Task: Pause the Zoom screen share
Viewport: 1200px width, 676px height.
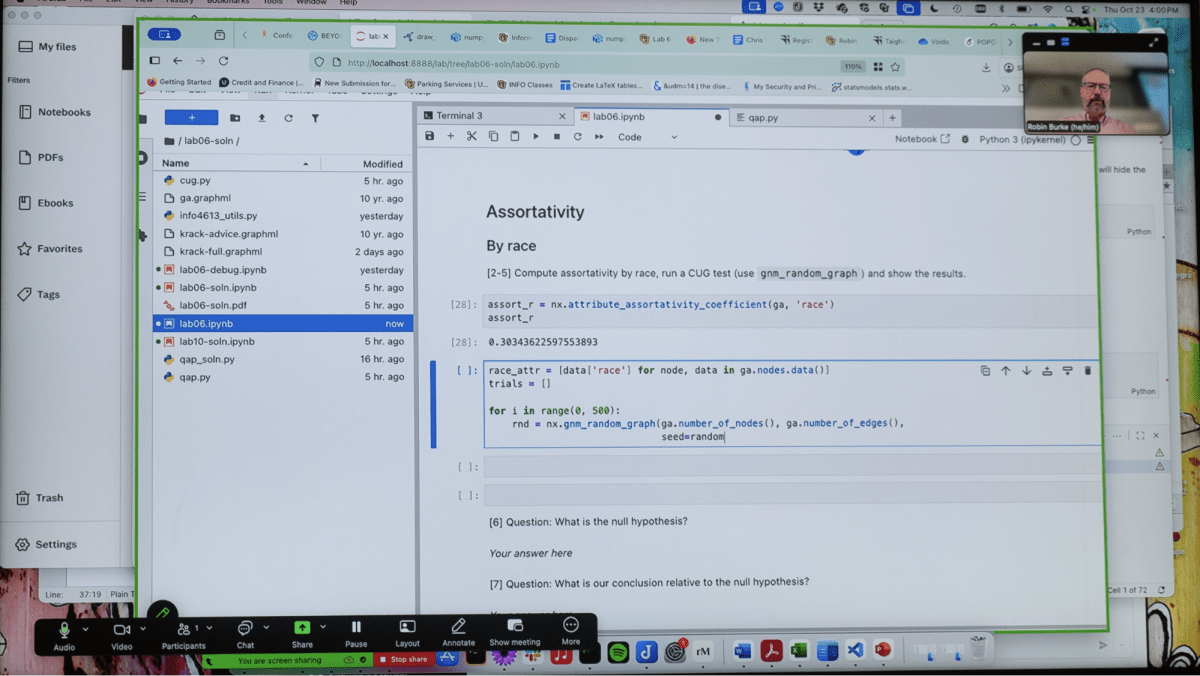Action: click(356, 631)
